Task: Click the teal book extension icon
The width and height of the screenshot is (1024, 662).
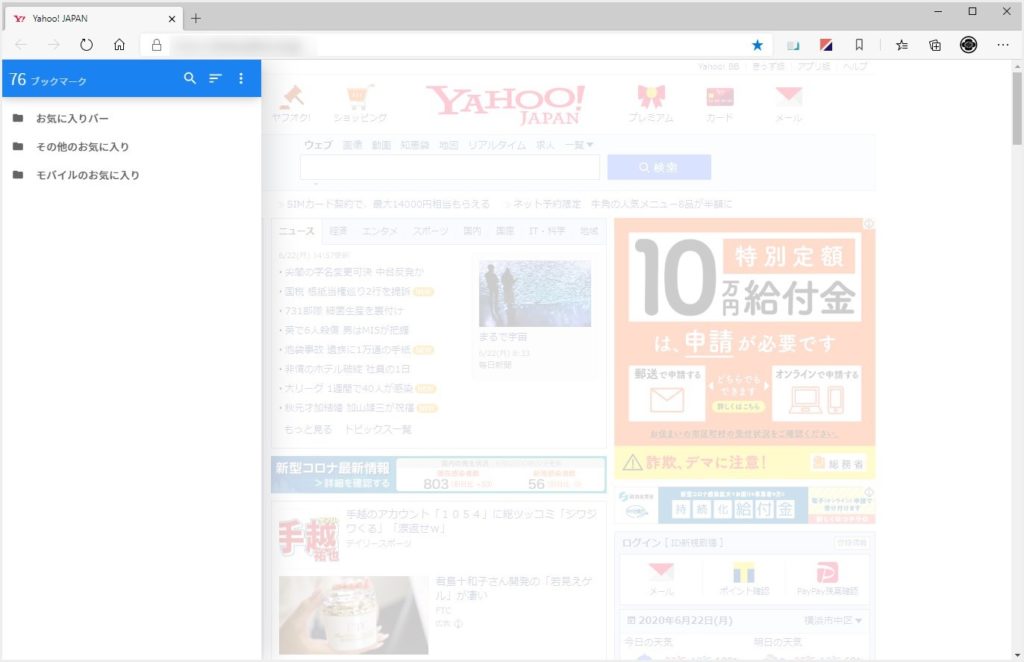Action: 793,45
